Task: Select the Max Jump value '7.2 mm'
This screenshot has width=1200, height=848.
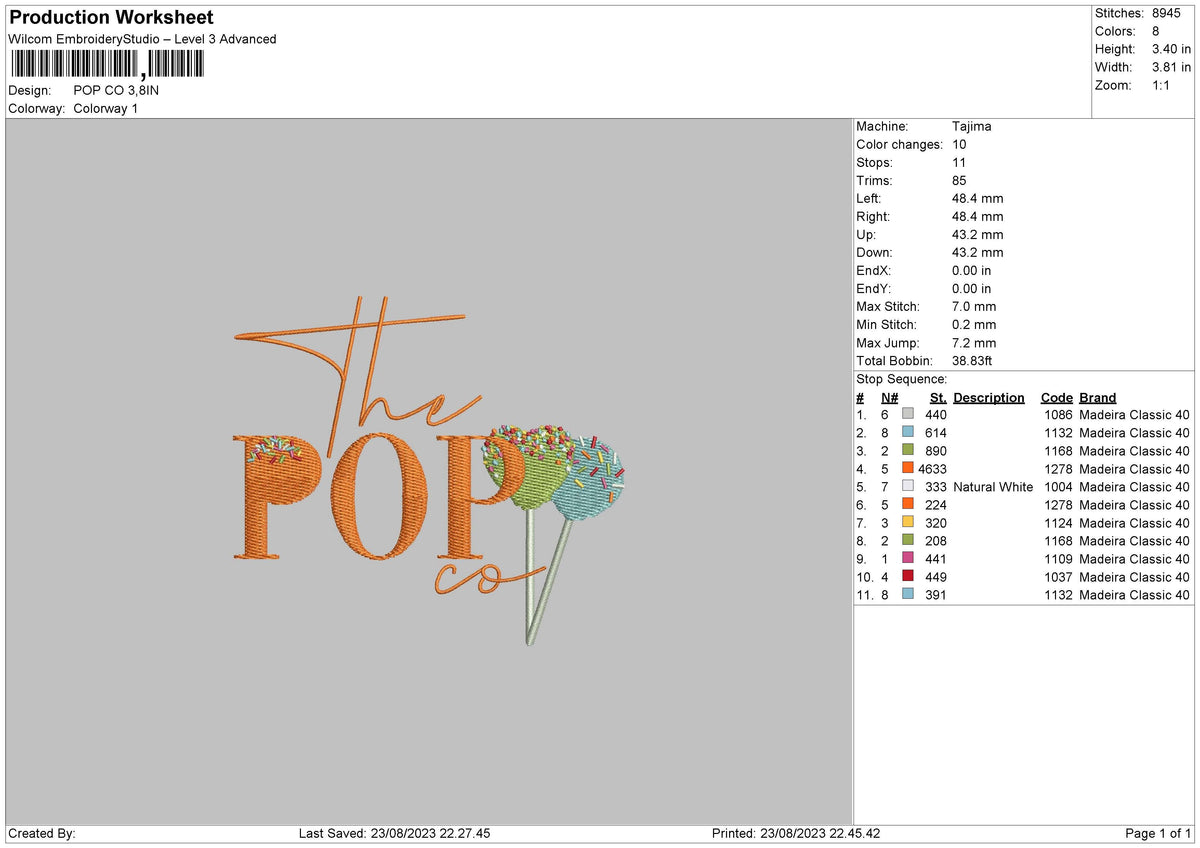Action: point(975,343)
